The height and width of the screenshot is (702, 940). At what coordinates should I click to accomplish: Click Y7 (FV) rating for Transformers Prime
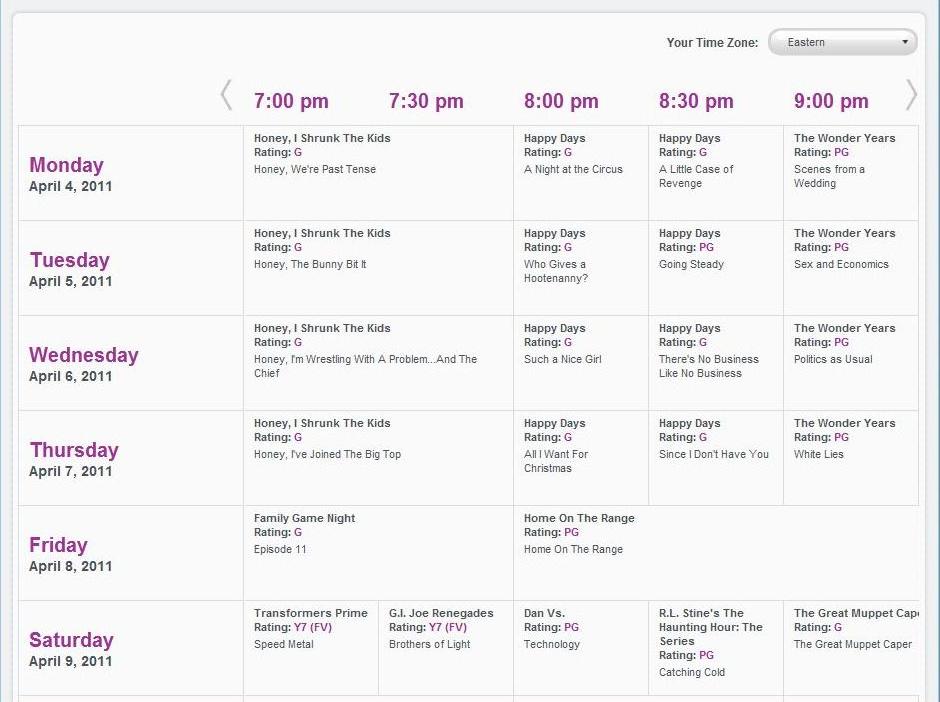[x=313, y=628]
